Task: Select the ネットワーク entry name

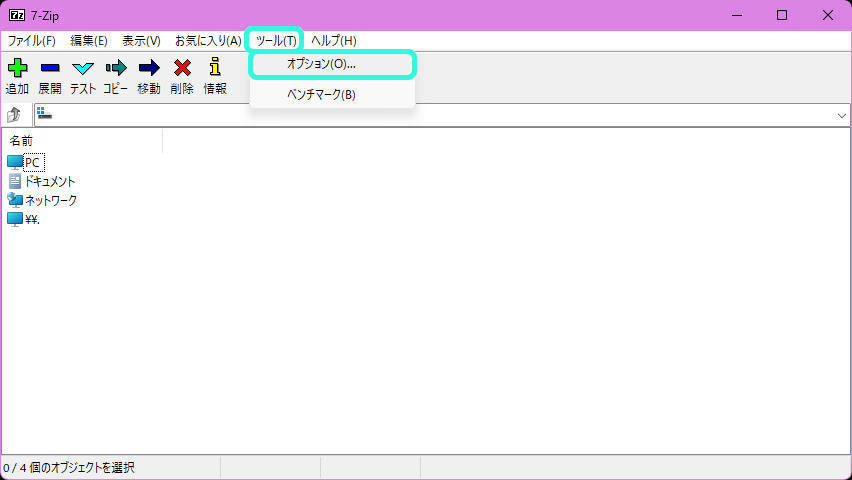Action: point(51,201)
